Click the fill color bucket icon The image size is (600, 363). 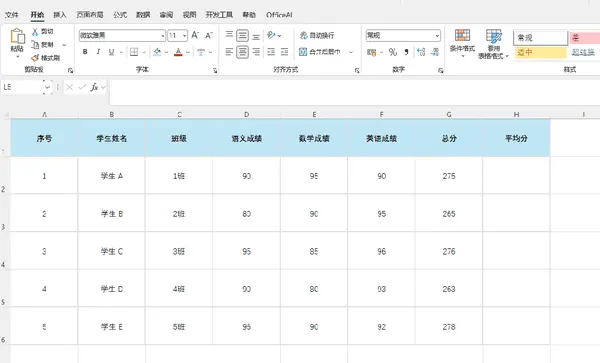157,52
